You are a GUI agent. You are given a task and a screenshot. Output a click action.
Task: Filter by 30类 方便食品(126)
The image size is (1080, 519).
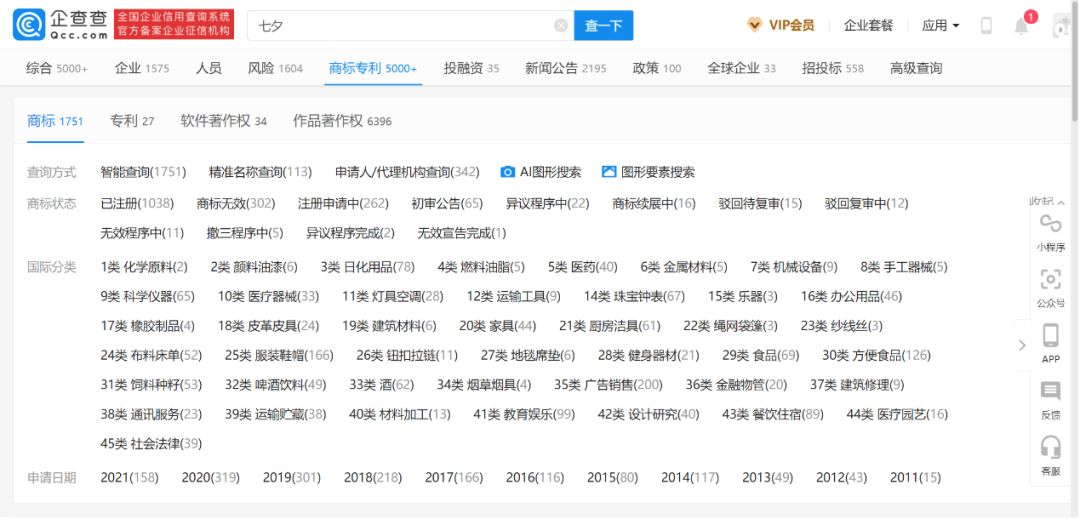(x=876, y=356)
